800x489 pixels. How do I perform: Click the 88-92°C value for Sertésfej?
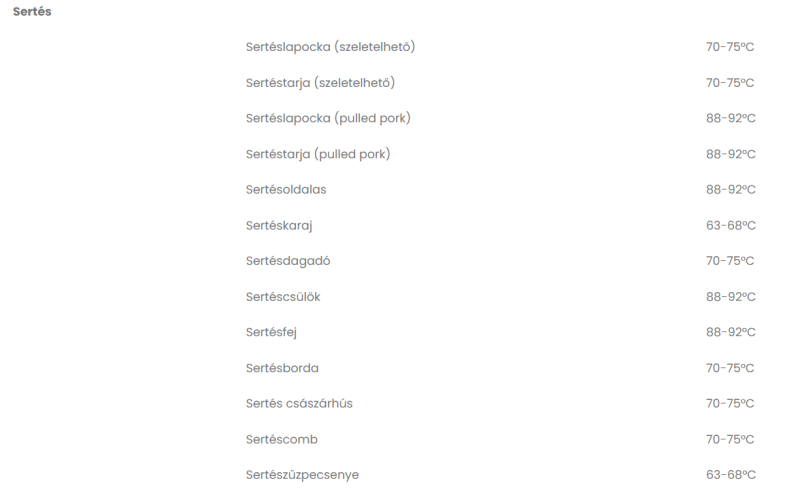click(x=731, y=332)
